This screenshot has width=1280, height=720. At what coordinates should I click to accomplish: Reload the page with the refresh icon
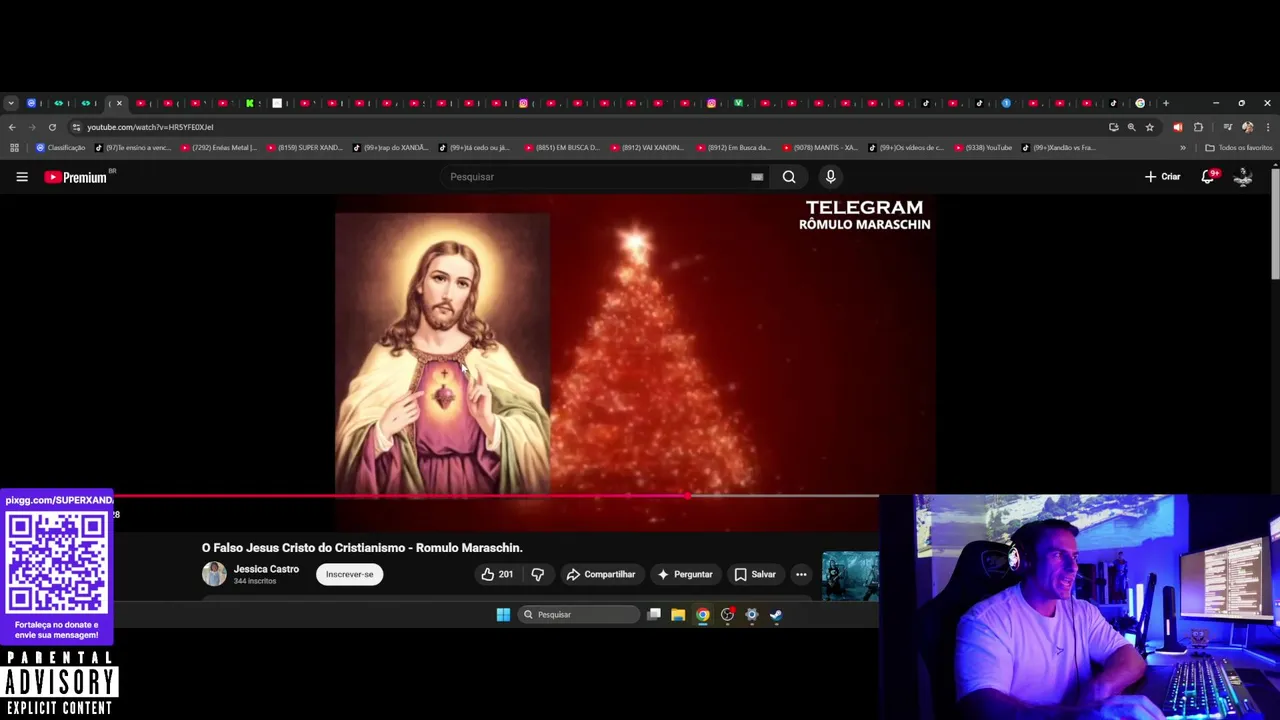coord(52,127)
